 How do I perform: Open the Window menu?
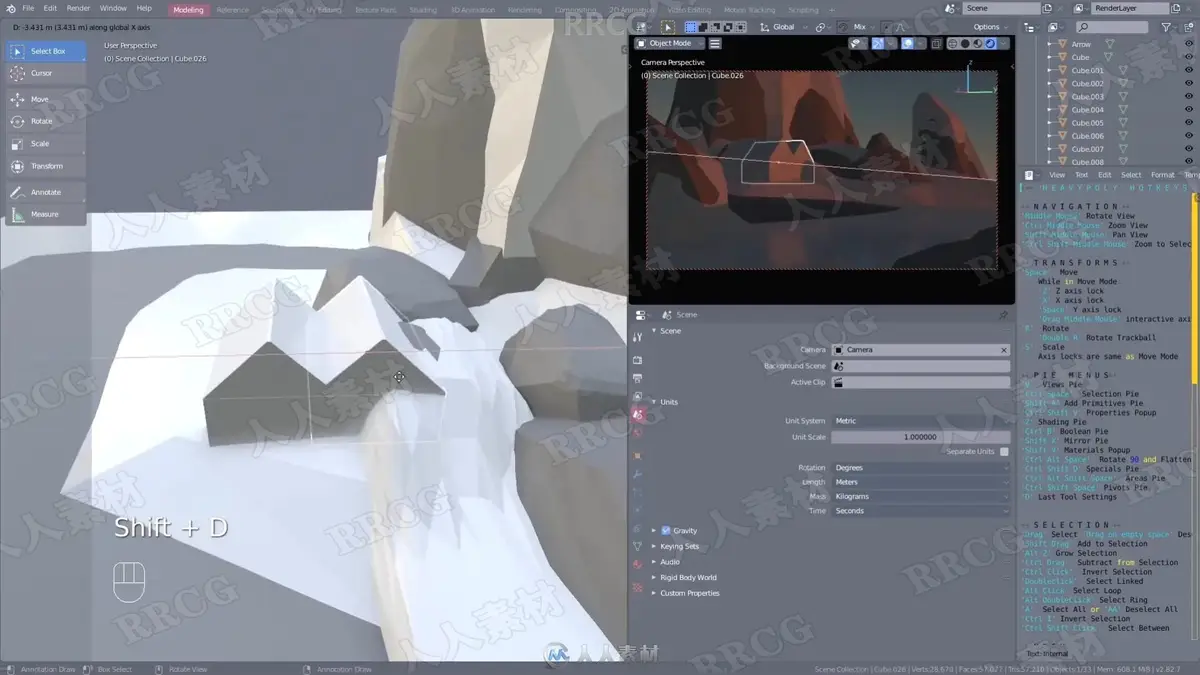[x=113, y=8]
